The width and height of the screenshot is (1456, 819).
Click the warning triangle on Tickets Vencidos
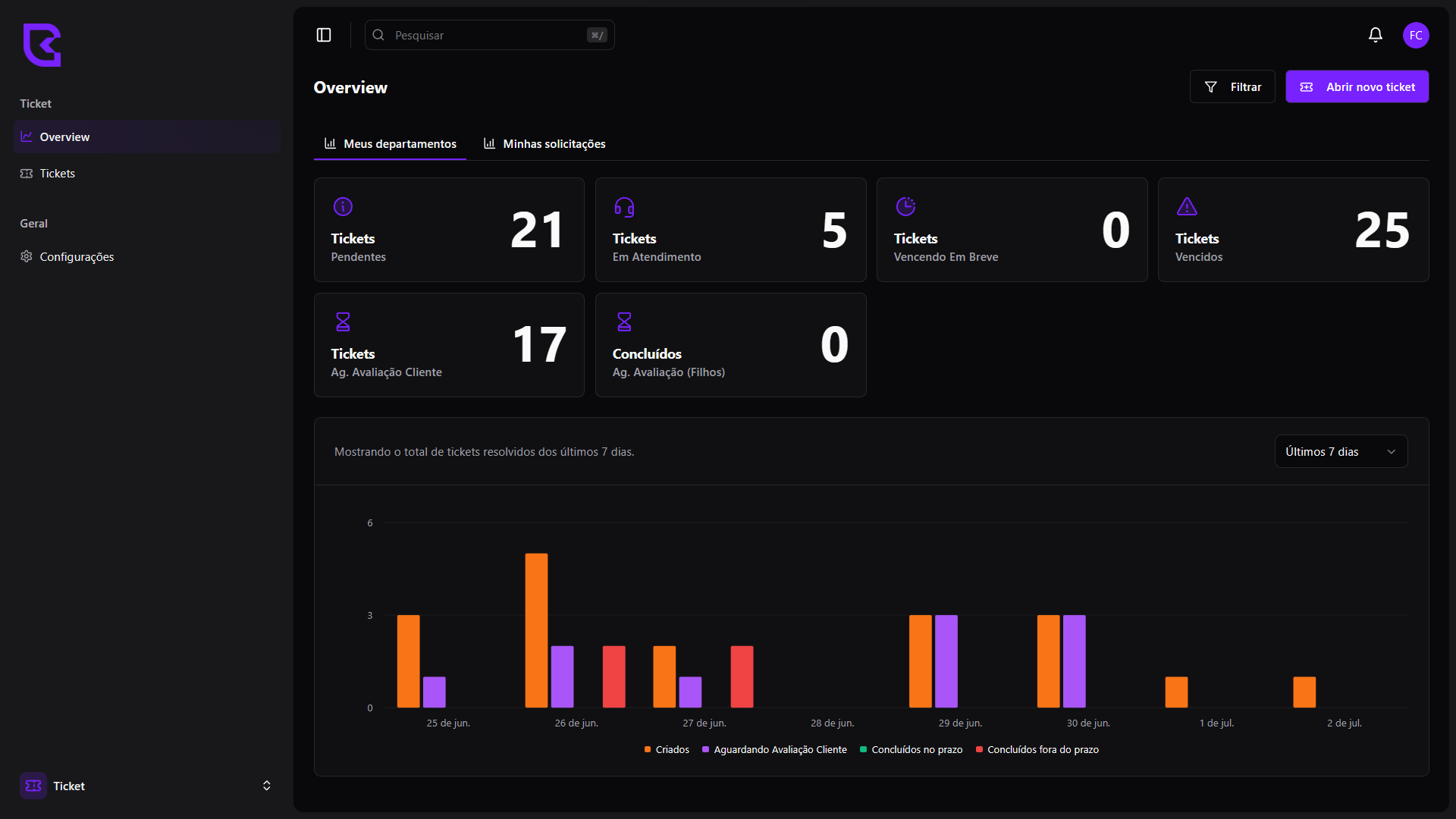1187,206
